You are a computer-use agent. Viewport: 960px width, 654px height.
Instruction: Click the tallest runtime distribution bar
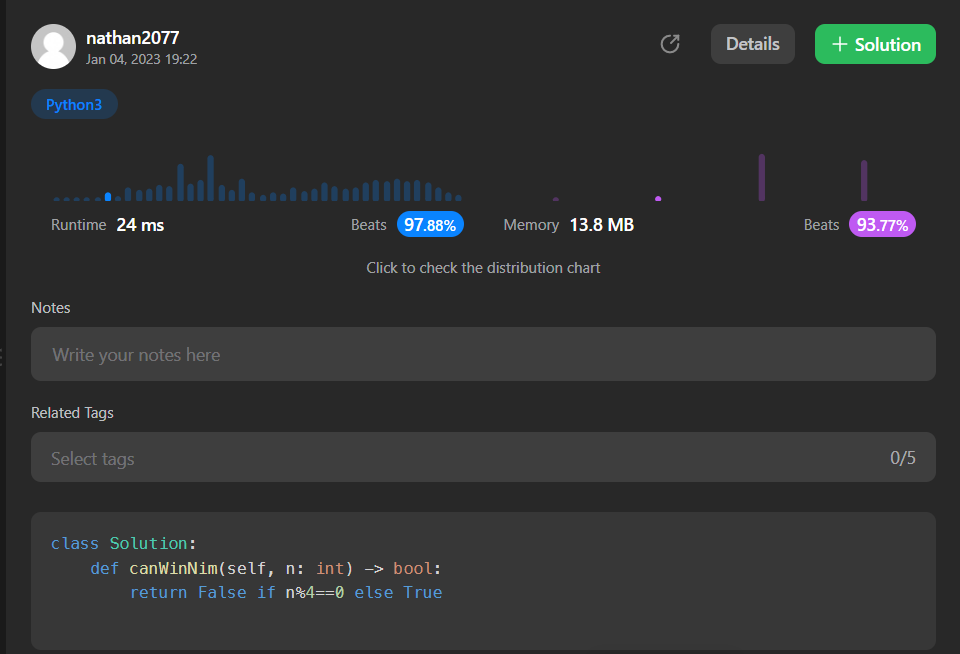tap(210, 178)
